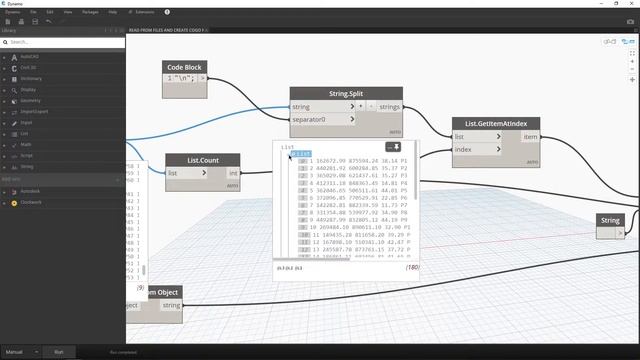Click the canvas zoom in icon
The width and height of the screenshot is (640, 360).
pos(632,61)
